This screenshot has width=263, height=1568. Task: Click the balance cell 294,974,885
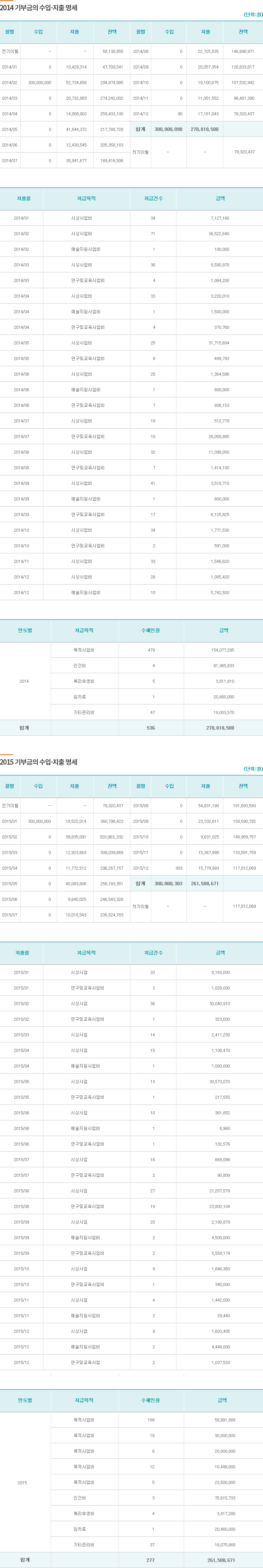(112, 83)
